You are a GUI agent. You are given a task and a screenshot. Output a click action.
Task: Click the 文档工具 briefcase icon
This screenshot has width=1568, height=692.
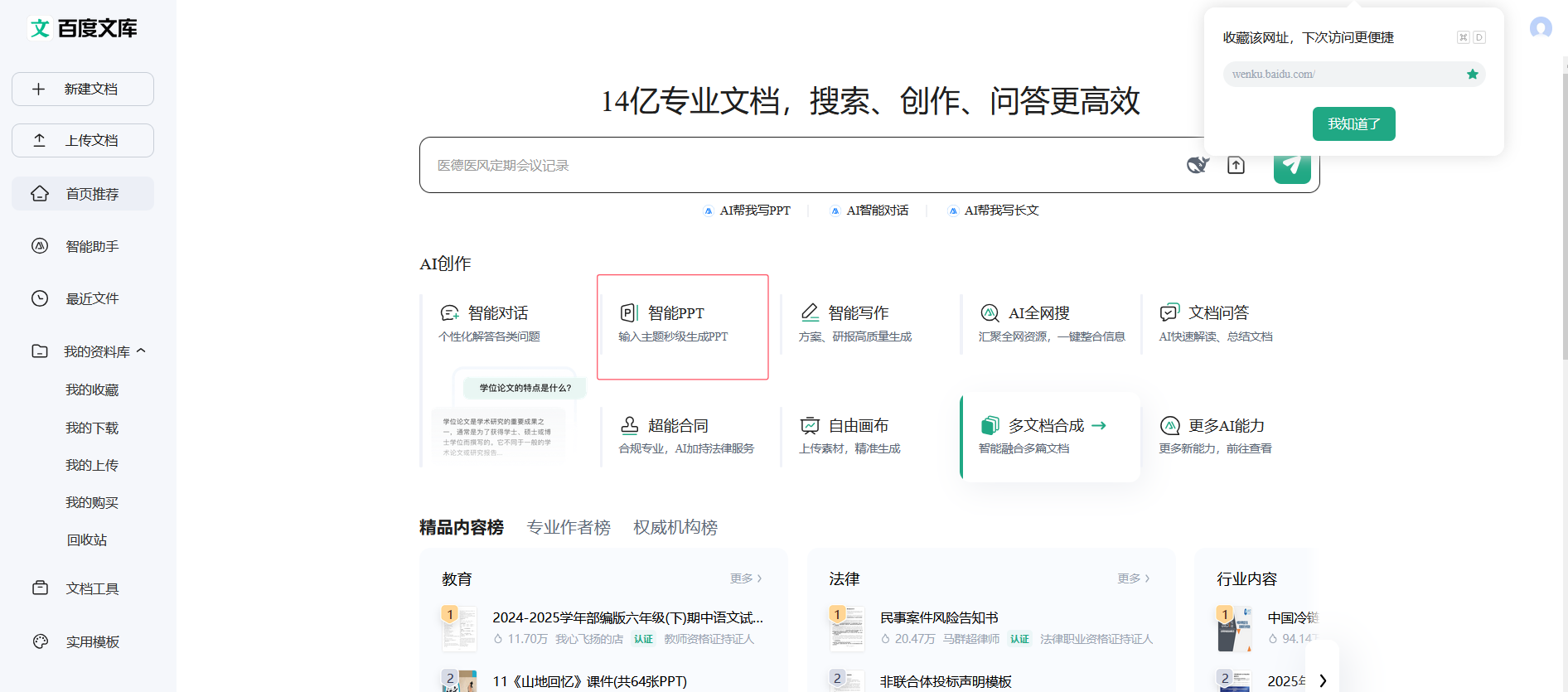40,588
